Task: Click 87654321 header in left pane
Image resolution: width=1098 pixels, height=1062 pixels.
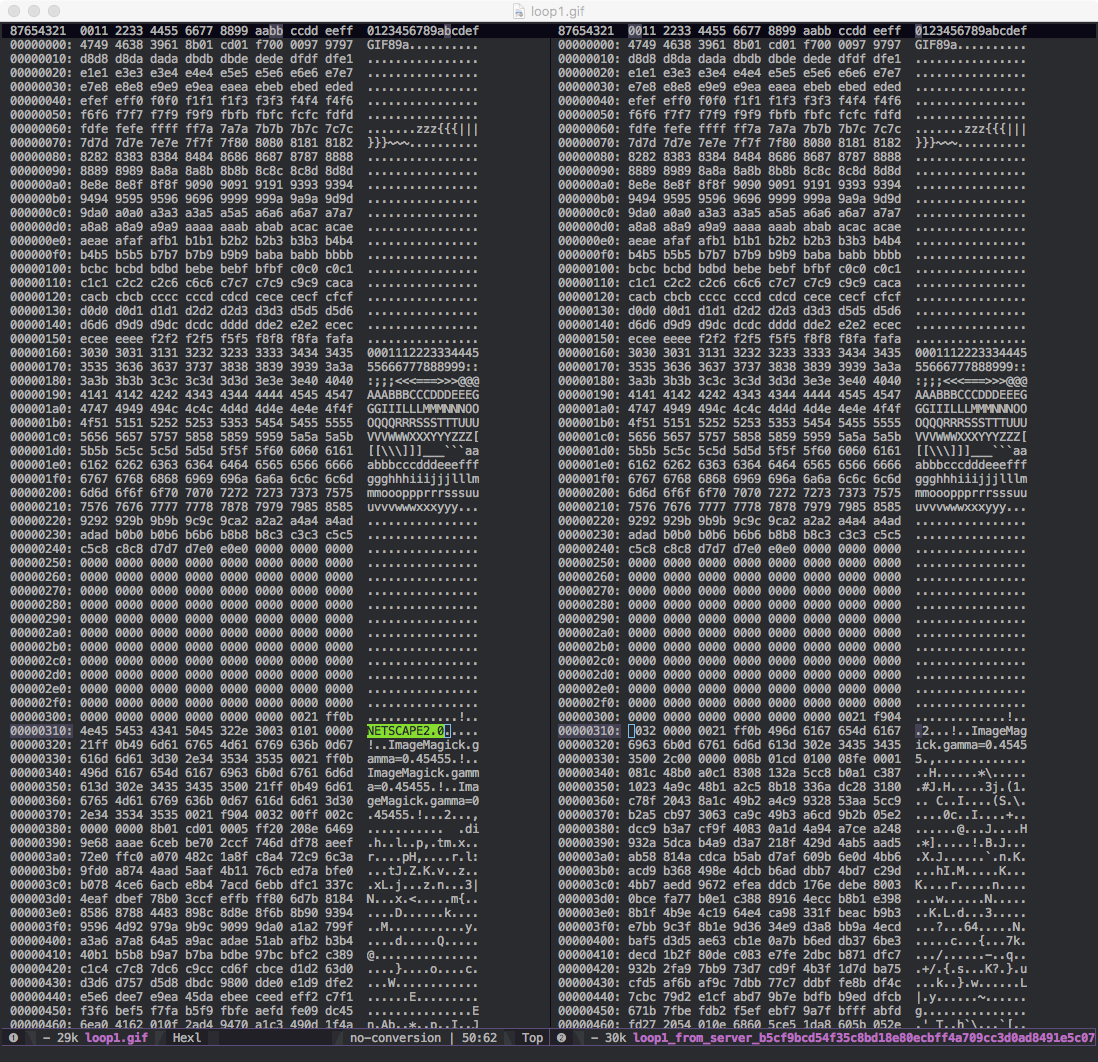Action: [x=38, y=31]
